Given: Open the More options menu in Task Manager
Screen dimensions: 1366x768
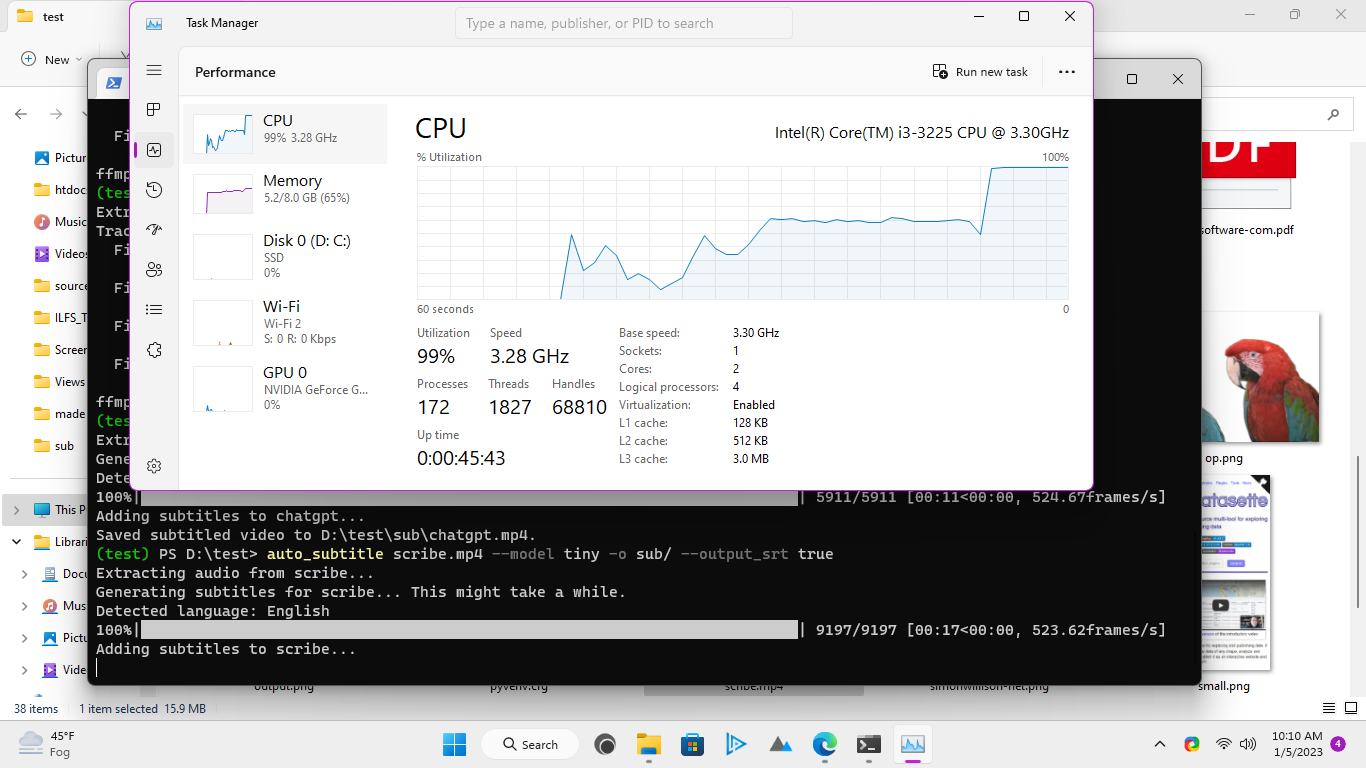Looking at the screenshot, I should pyautogui.click(x=1067, y=71).
